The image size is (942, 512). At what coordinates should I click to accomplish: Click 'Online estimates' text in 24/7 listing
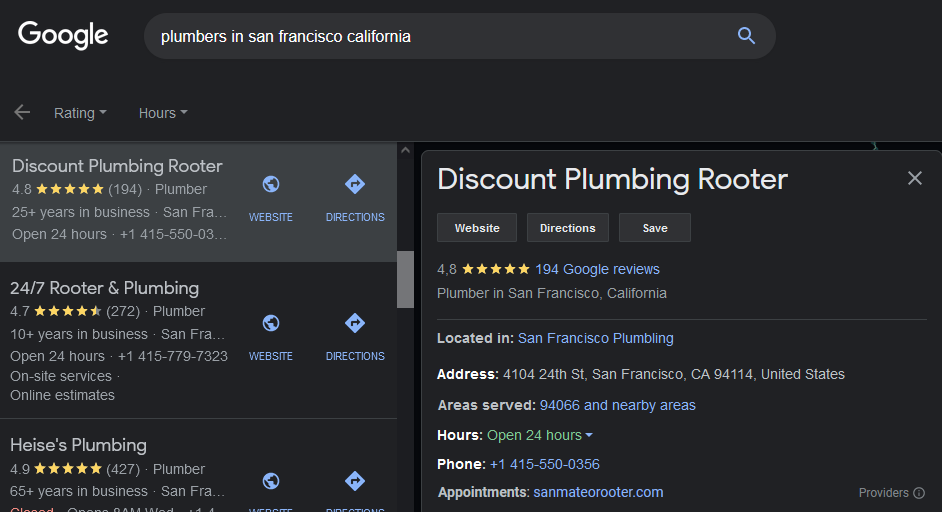[62, 395]
